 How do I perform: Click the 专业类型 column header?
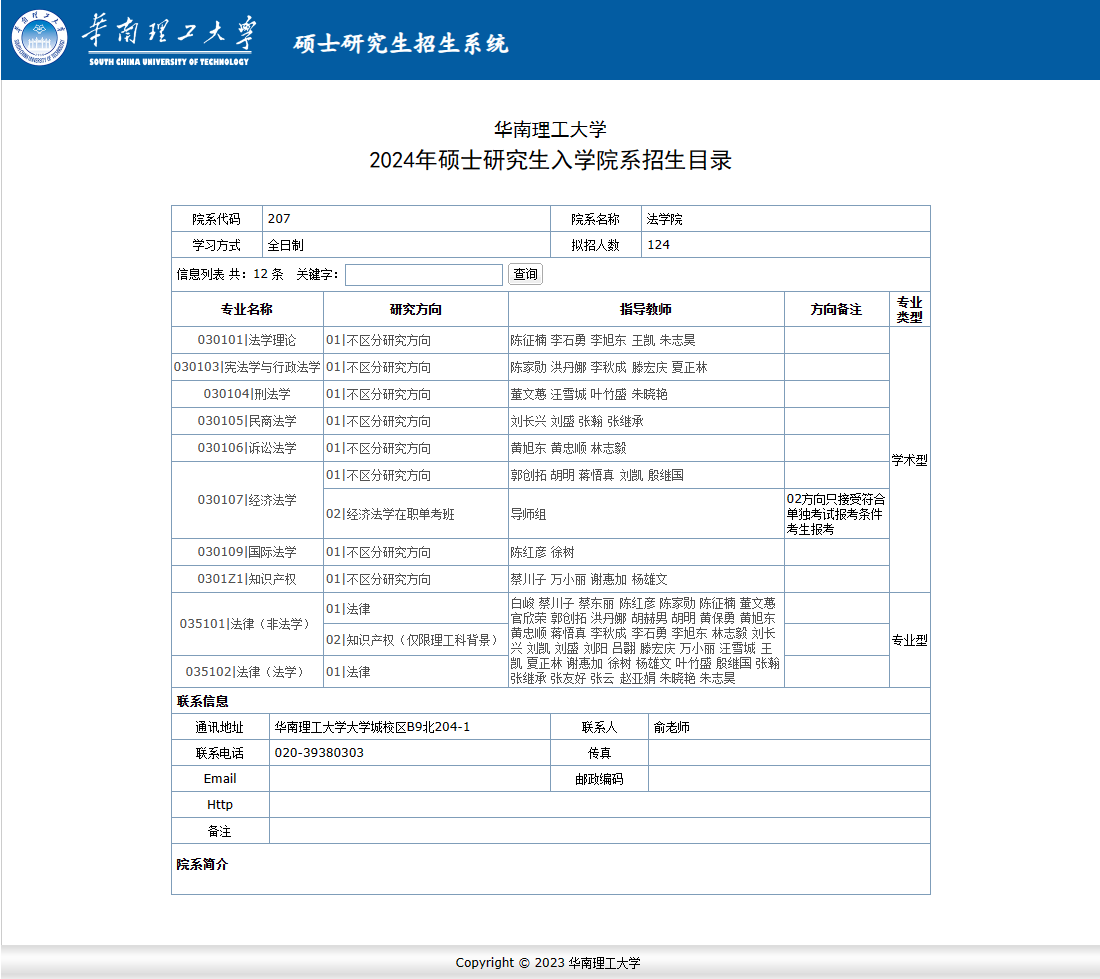pyautogui.click(x=910, y=309)
